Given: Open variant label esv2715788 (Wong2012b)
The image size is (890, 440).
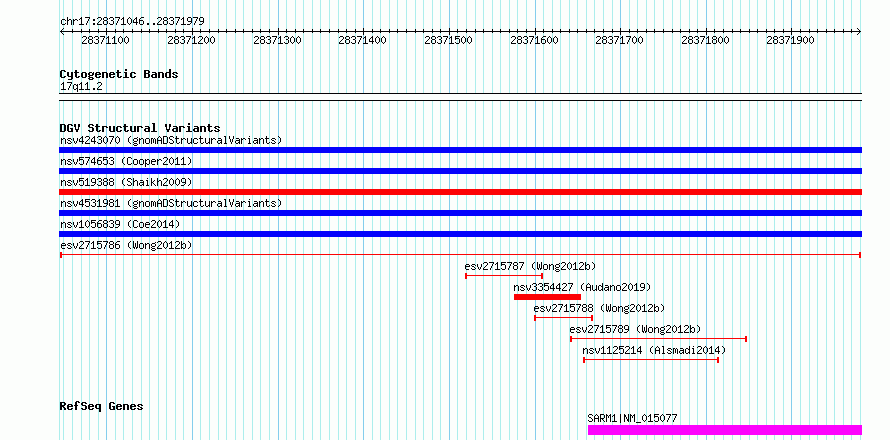Looking at the screenshot, I should tap(599, 308).
